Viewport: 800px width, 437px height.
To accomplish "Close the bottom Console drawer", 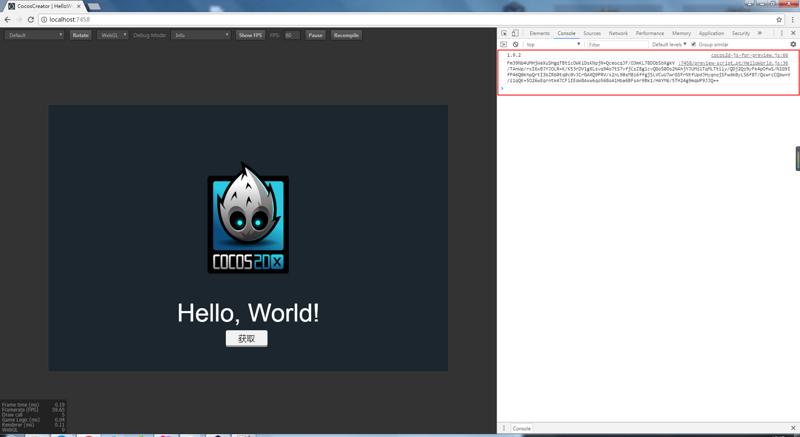I will (793, 428).
